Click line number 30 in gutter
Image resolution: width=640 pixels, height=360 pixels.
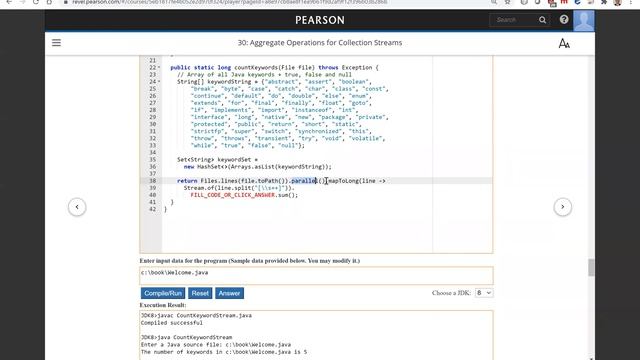click(152, 124)
